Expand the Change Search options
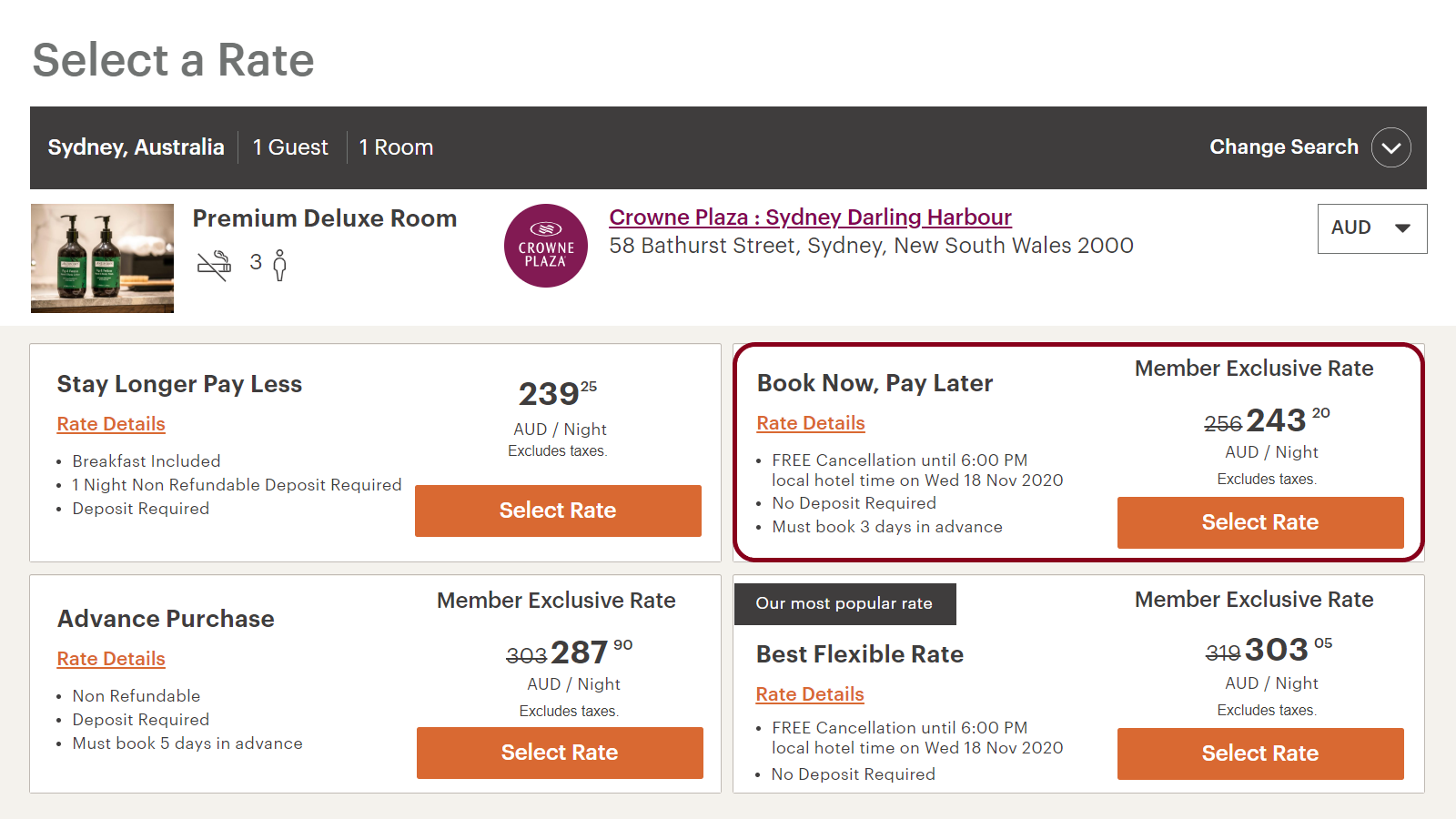1456x819 pixels. click(x=1284, y=147)
